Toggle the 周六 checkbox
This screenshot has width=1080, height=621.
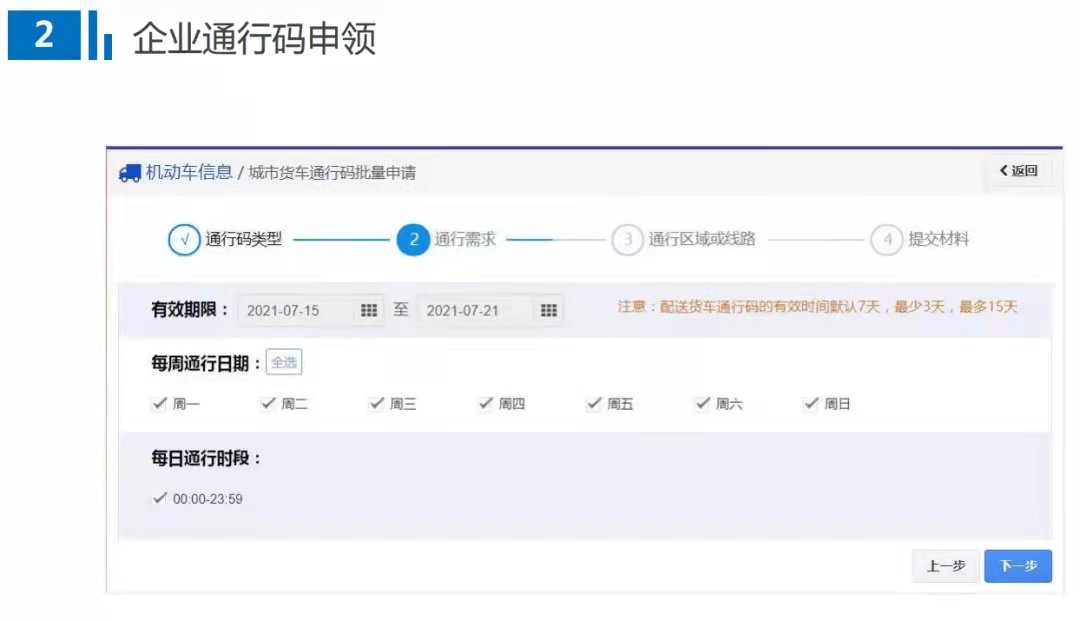[x=702, y=404]
